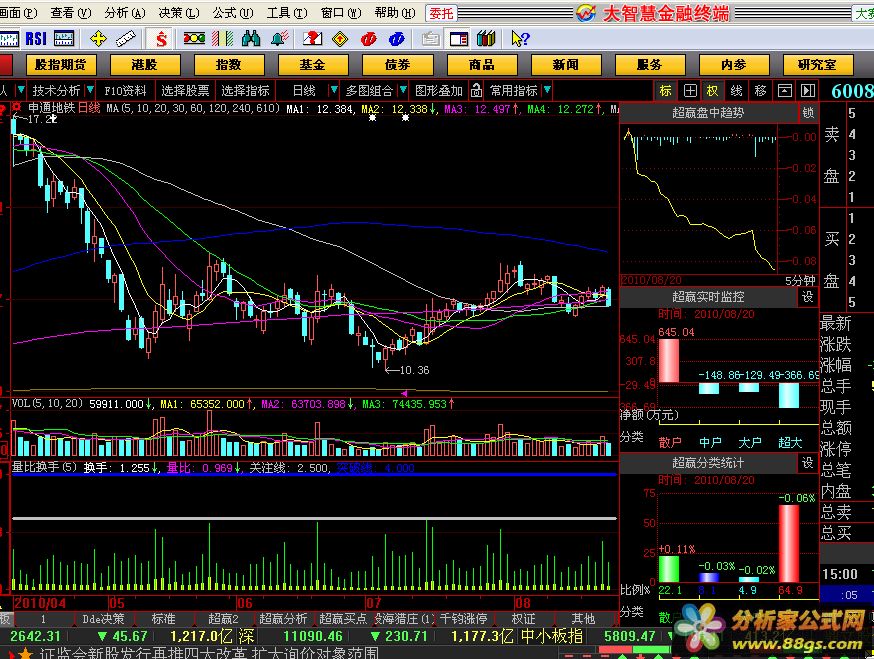
Task: Open the 股指期货 section
Action: click(61, 65)
